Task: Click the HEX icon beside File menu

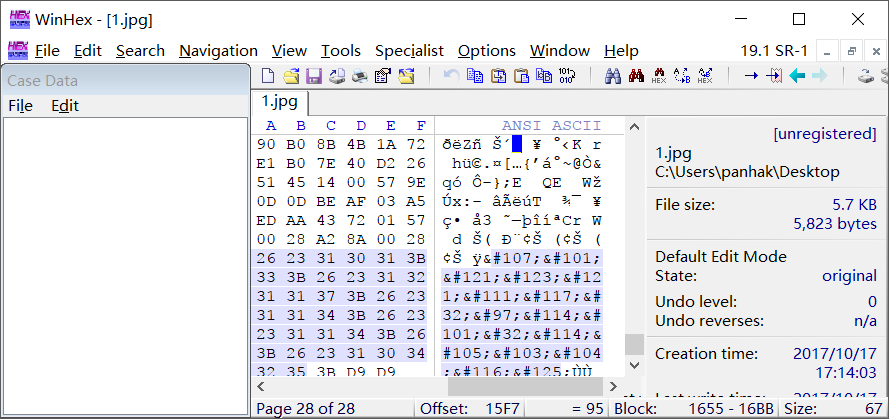Action: (18, 50)
